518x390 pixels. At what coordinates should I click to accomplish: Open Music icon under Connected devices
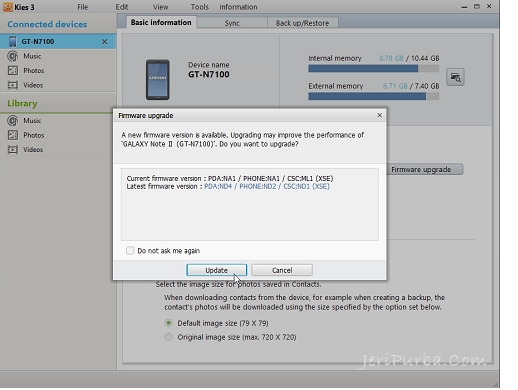(13, 56)
